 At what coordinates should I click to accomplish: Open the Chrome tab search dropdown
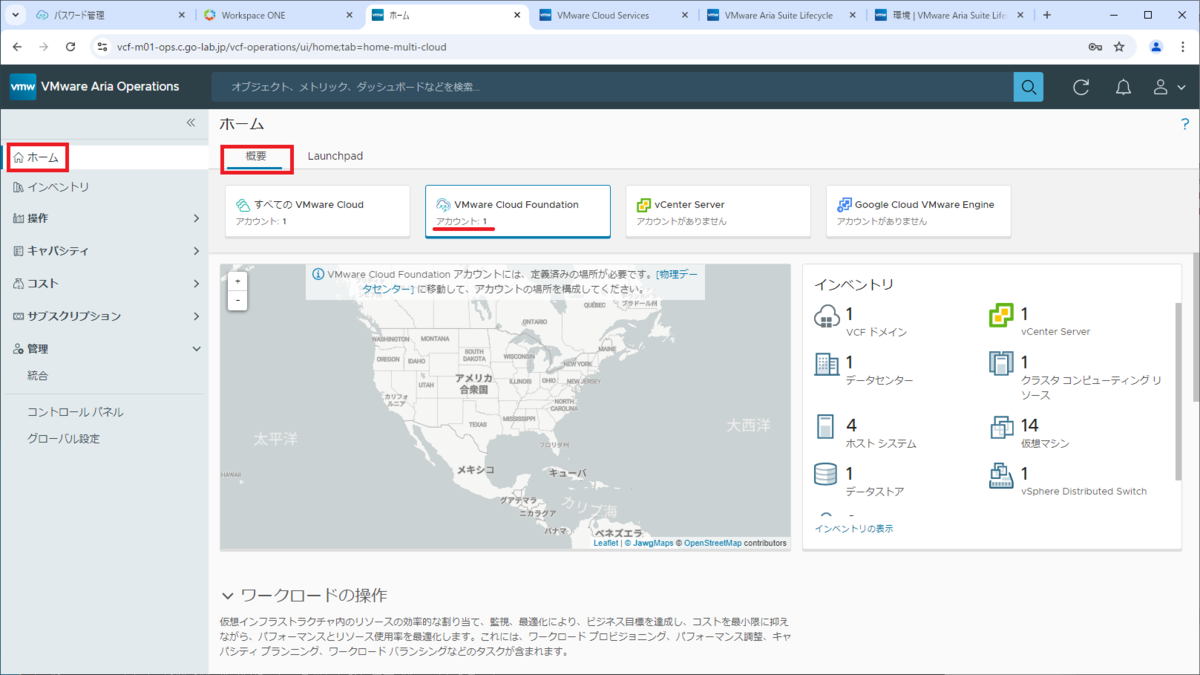[x=15, y=15]
